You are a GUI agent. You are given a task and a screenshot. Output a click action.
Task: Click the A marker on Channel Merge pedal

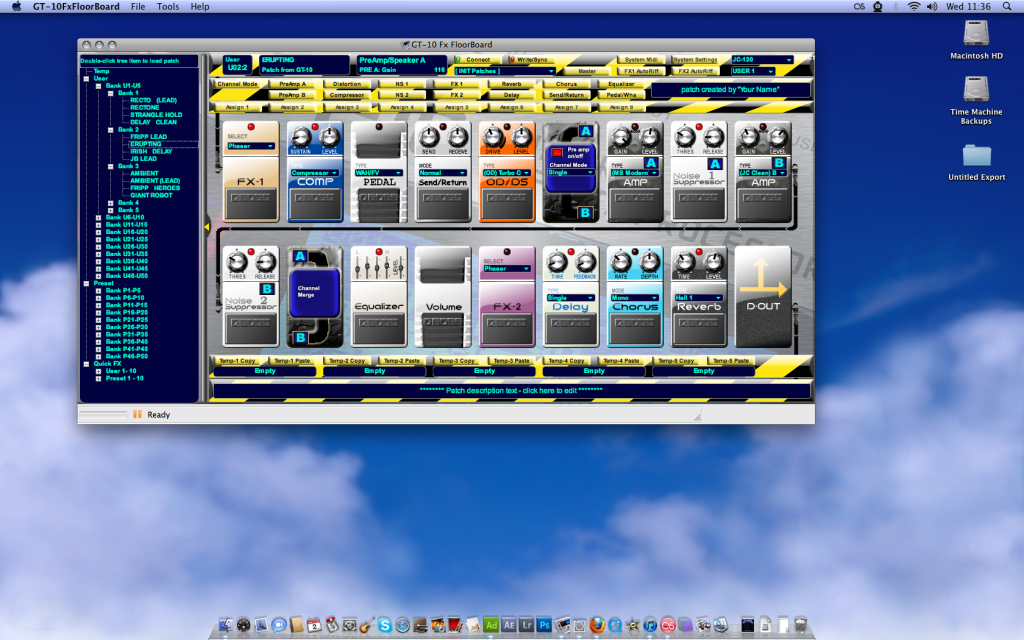[x=300, y=256]
